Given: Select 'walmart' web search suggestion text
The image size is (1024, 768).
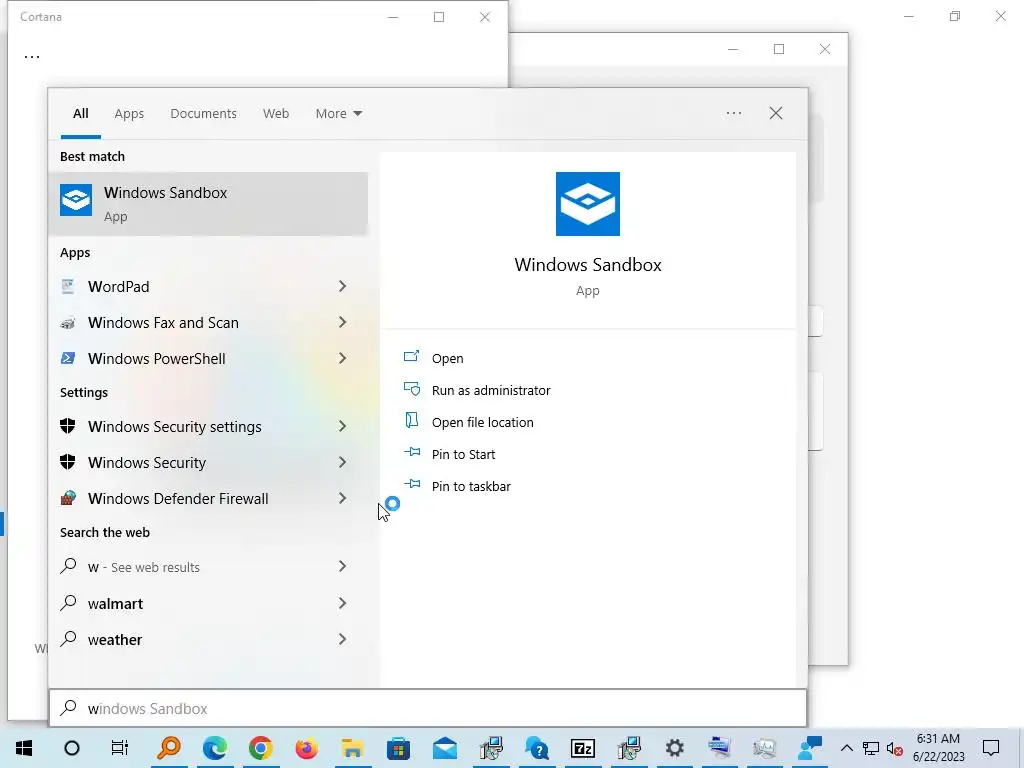Looking at the screenshot, I should coord(116,604).
